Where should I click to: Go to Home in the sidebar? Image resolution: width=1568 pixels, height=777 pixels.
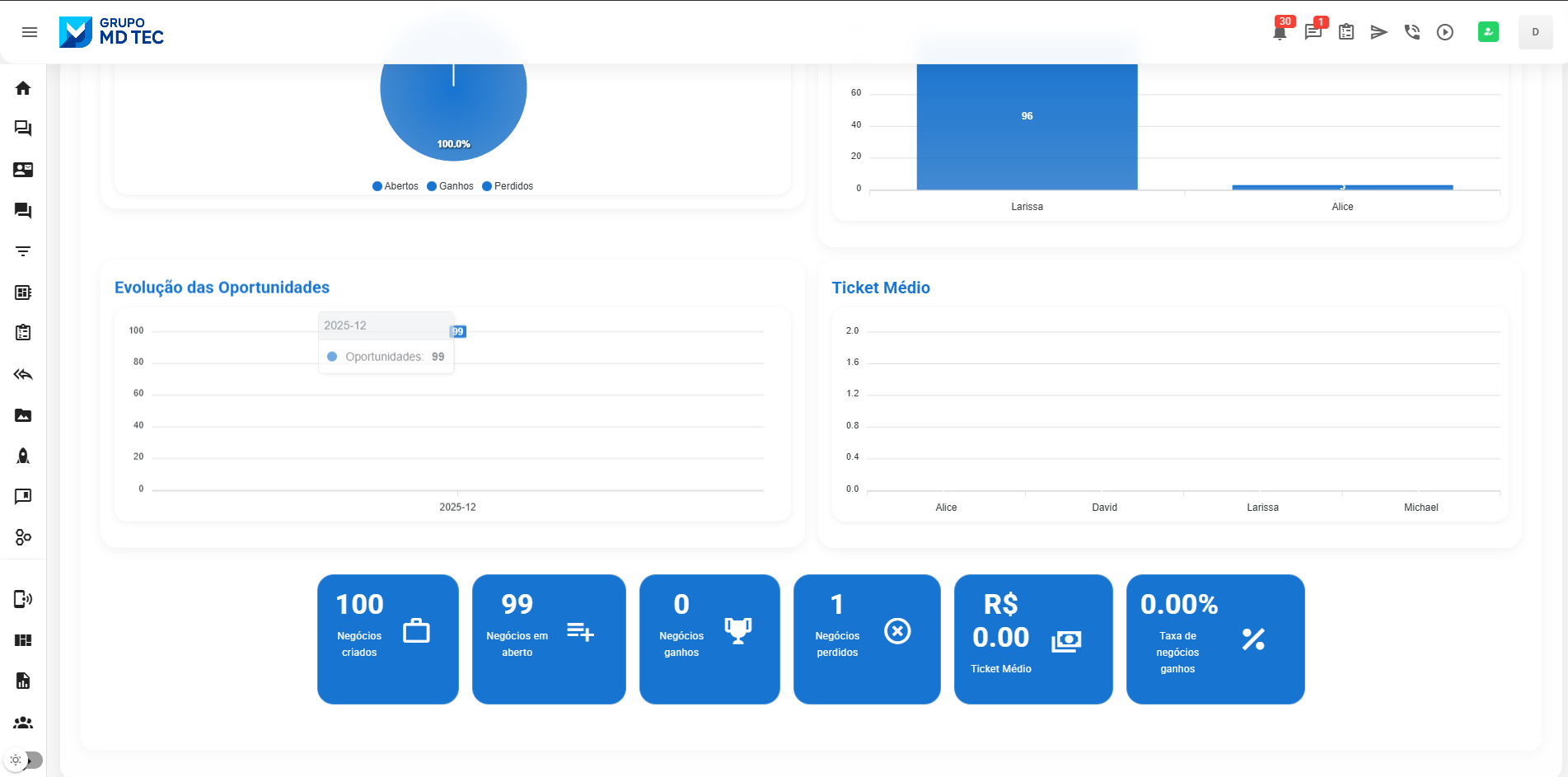(x=23, y=88)
